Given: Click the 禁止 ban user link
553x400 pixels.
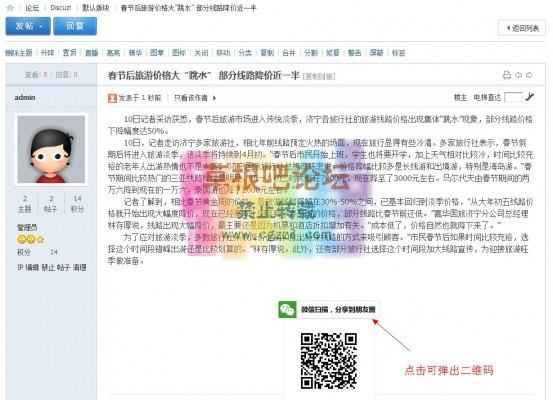Looking at the screenshot, I should point(48,267).
